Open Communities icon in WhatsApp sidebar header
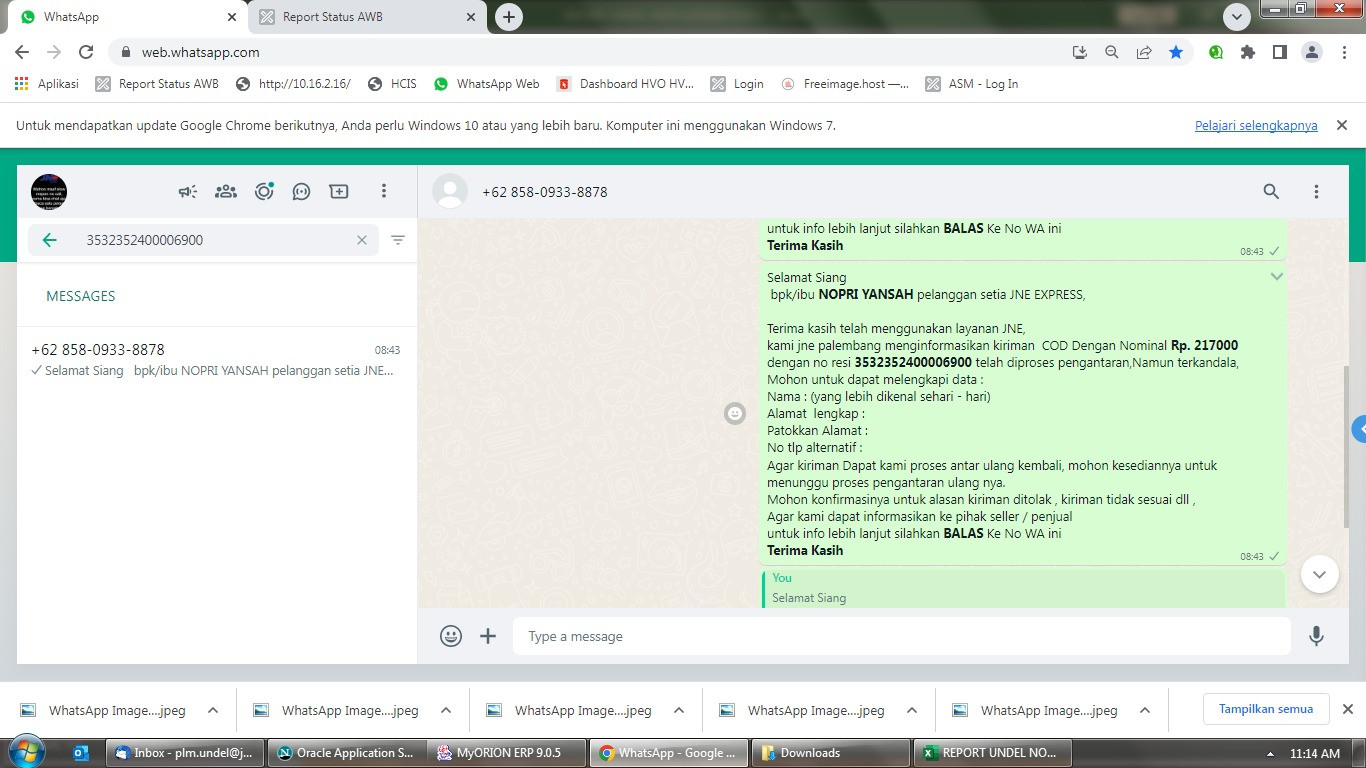 (226, 191)
